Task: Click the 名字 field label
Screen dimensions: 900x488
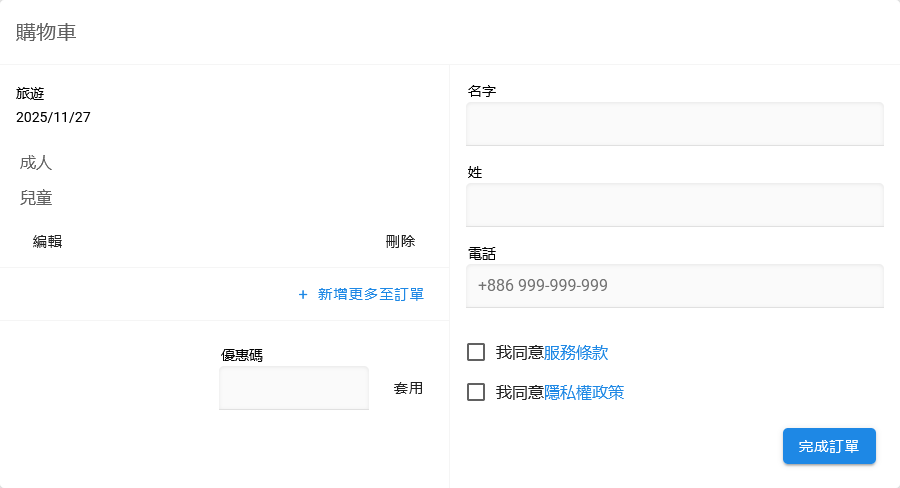Action: [482, 91]
